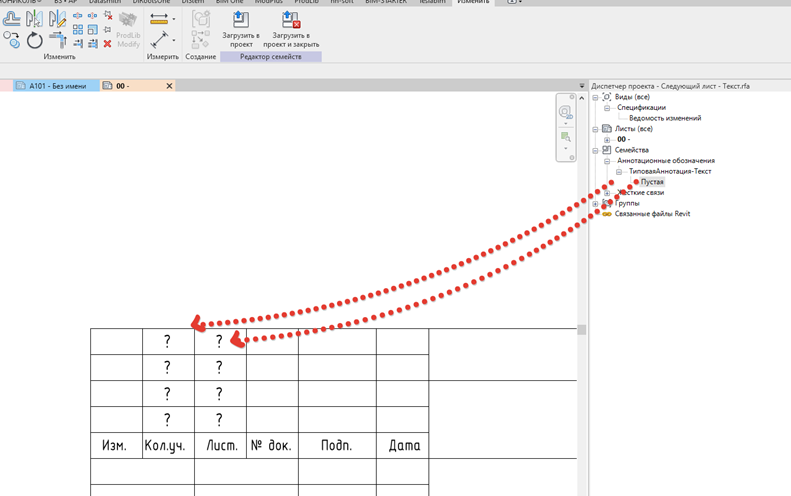This screenshot has width=791, height=496.
Task: Select the Пустая family type
Action: pos(652,182)
